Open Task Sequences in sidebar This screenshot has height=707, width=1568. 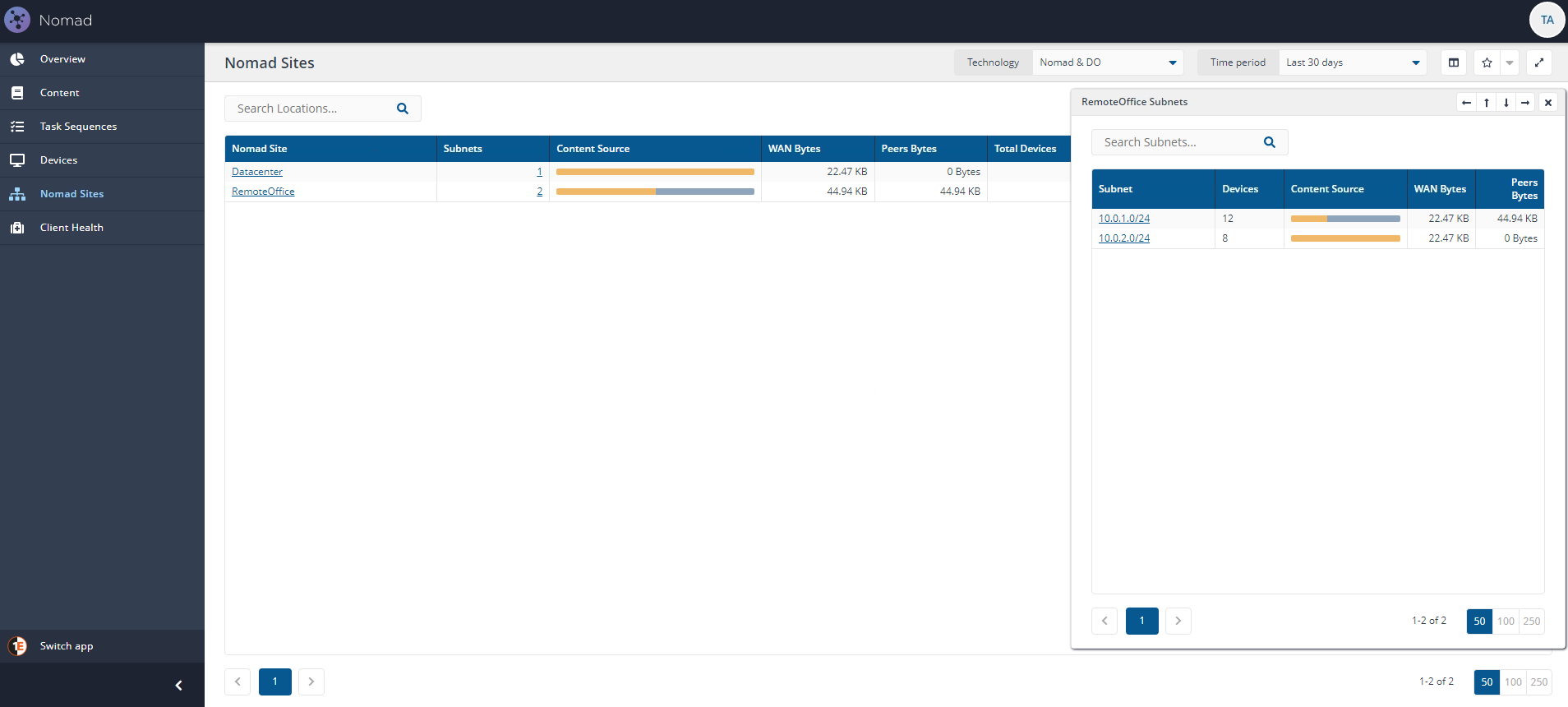(x=102, y=127)
